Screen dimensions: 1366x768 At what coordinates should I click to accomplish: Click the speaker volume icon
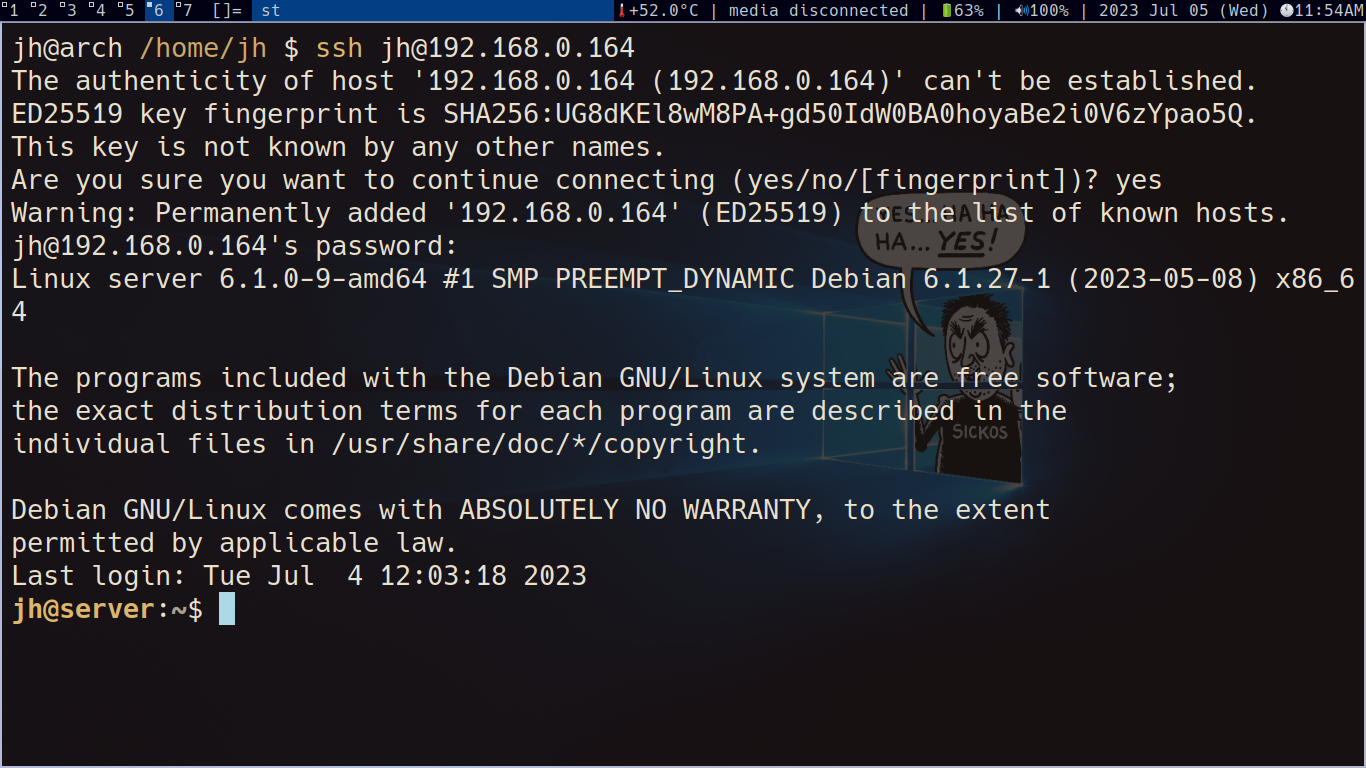[1021, 10]
